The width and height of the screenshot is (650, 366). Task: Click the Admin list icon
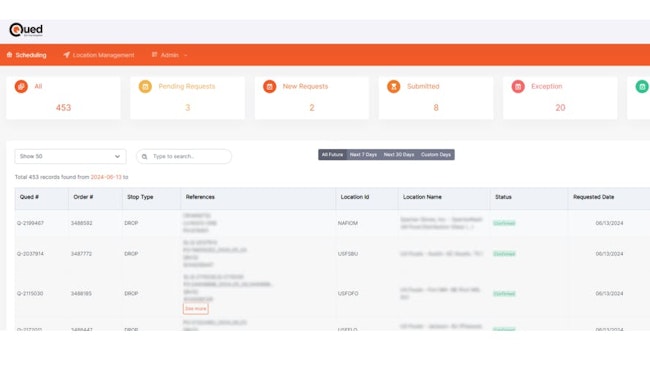pos(154,55)
